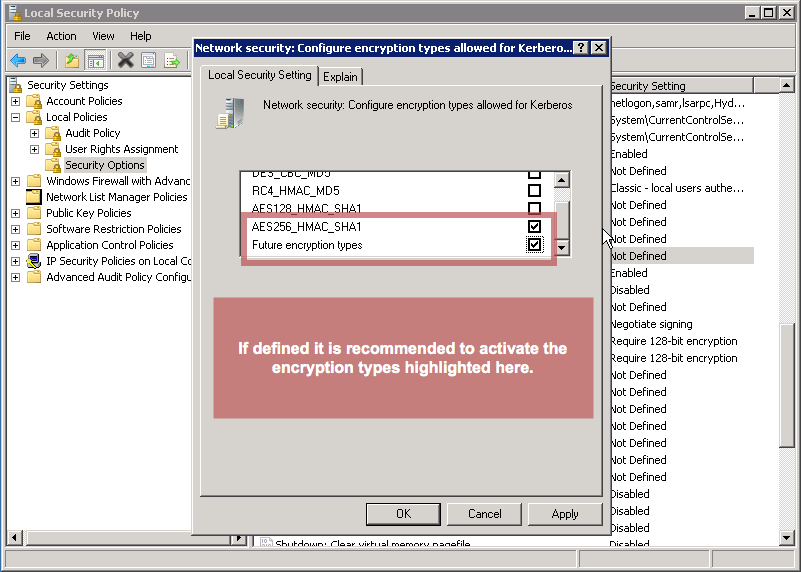Check the RC4_HMAC_MD5 checkbox
801x572 pixels.
coord(534,190)
